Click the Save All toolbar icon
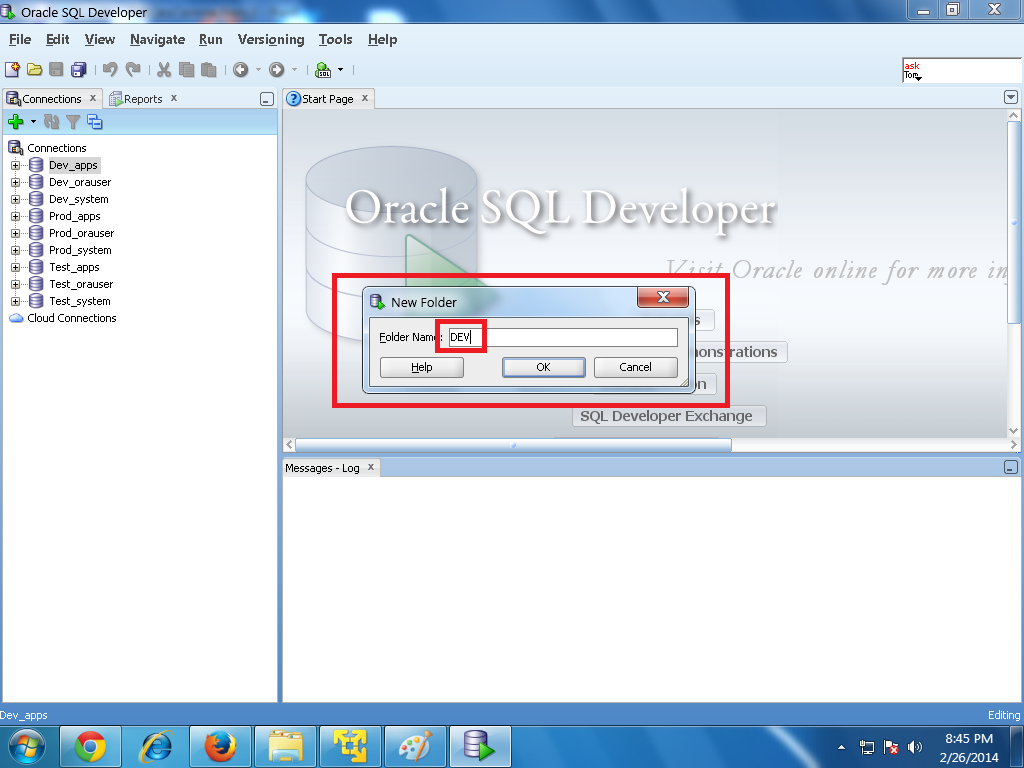The width and height of the screenshot is (1024, 768). coord(79,69)
